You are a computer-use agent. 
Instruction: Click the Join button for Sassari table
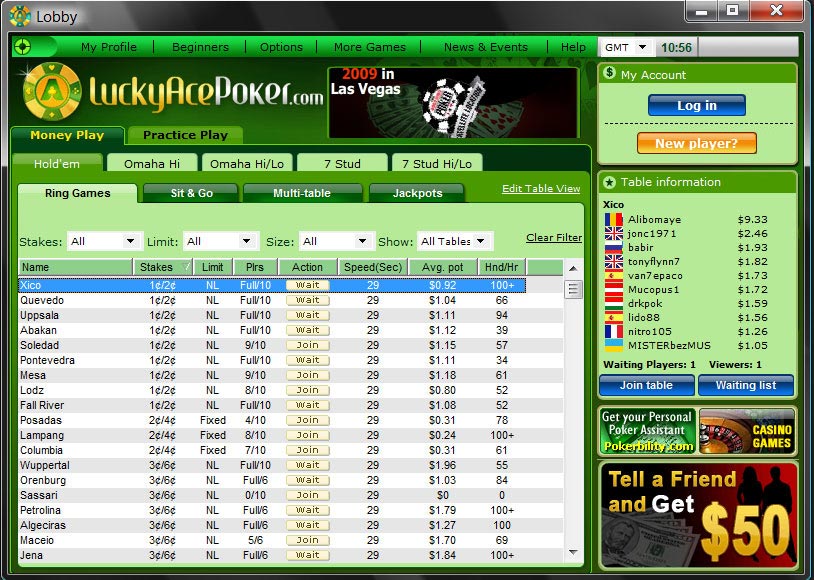pyautogui.click(x=307, y=495)
